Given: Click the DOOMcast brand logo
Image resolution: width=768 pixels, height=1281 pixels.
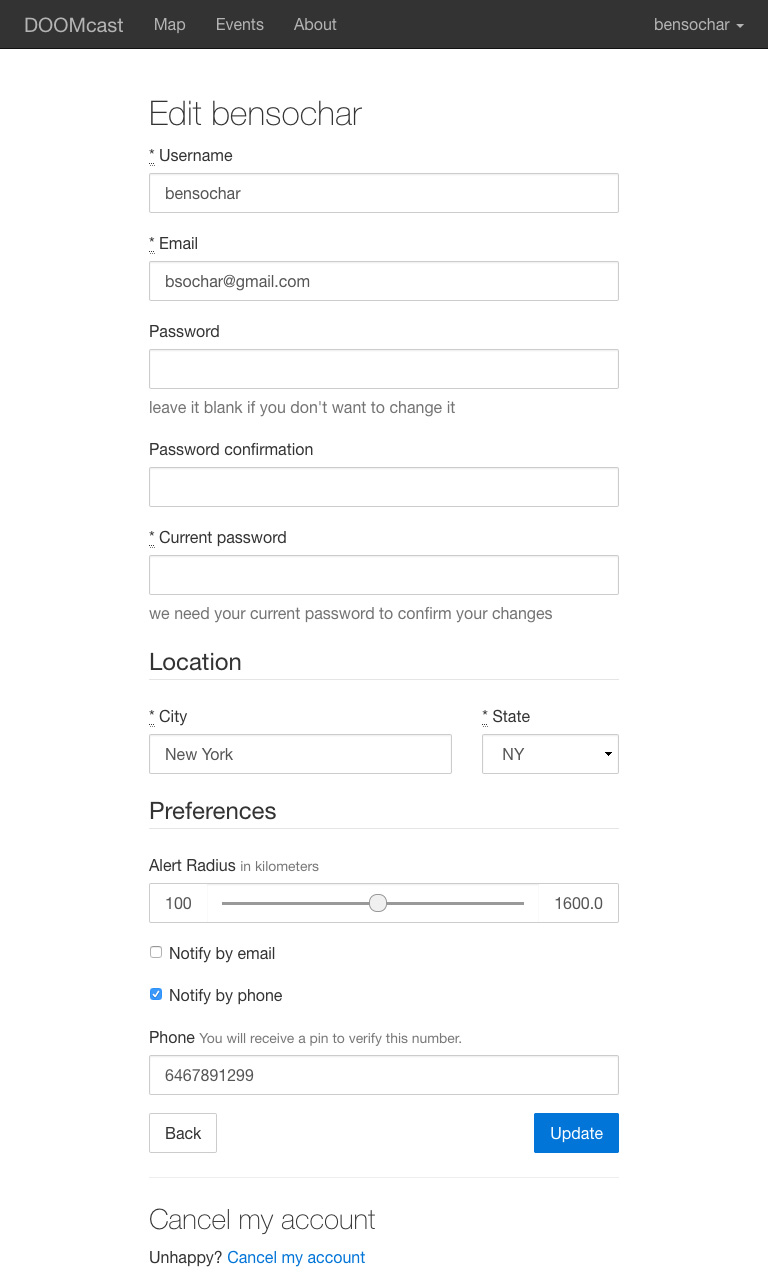Looking at the screenshot, I should 74,25.
